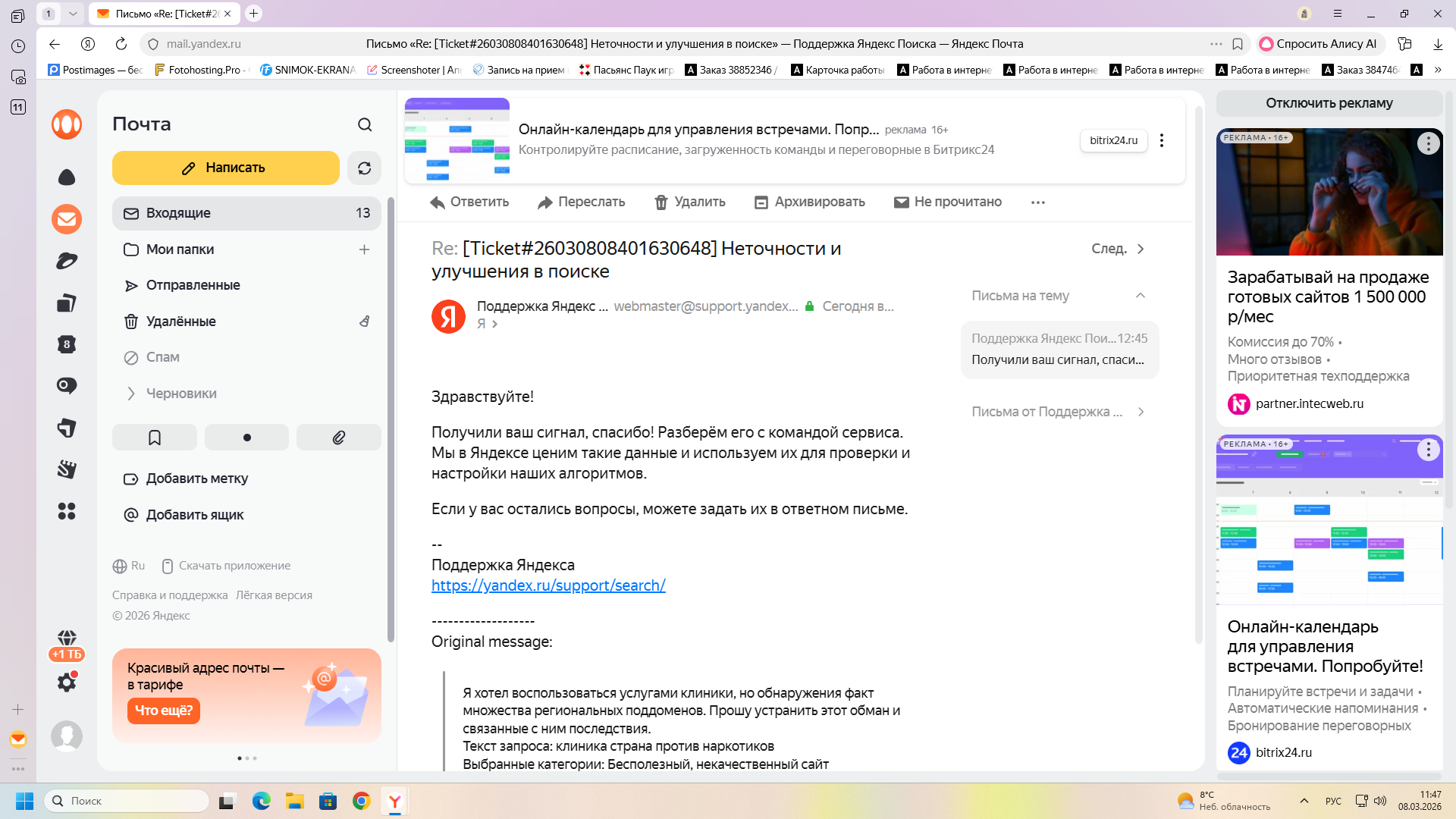Click the trash icon Удалить in toolbar
Image resolution: width=1456 pixels, height=819 pixels.
click(661, 202)
